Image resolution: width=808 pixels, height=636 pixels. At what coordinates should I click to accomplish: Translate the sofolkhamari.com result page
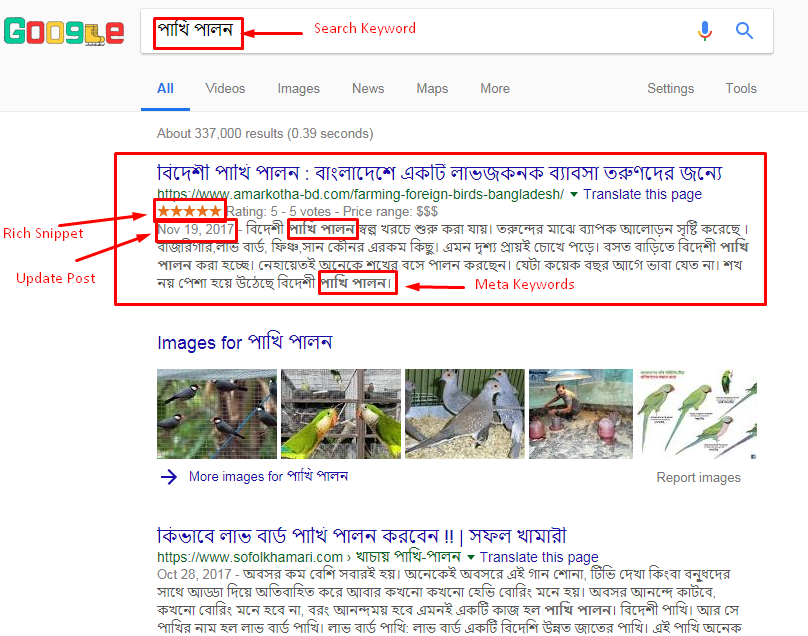[x=539, y=557]
